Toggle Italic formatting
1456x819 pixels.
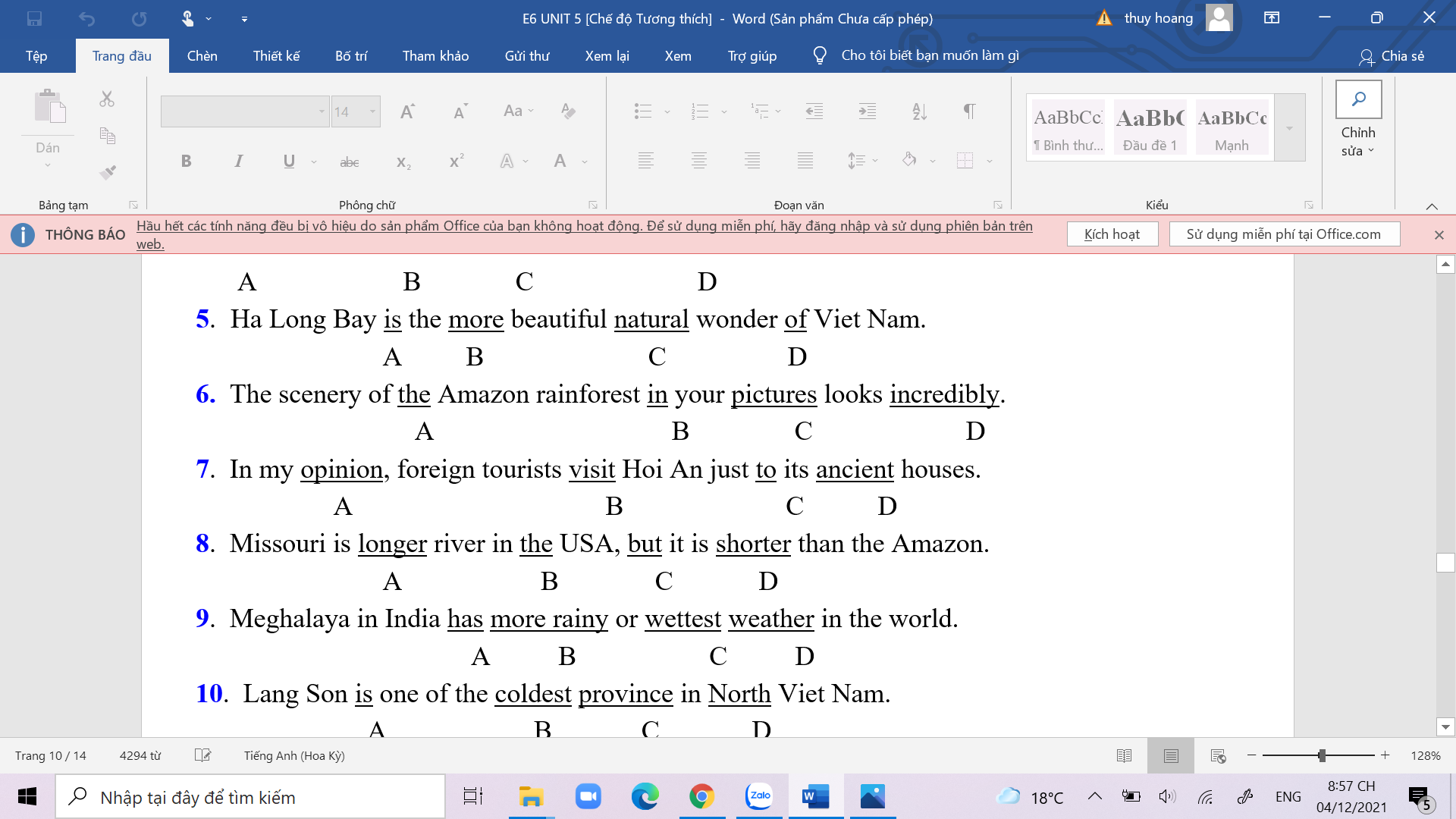click(239, 161)
